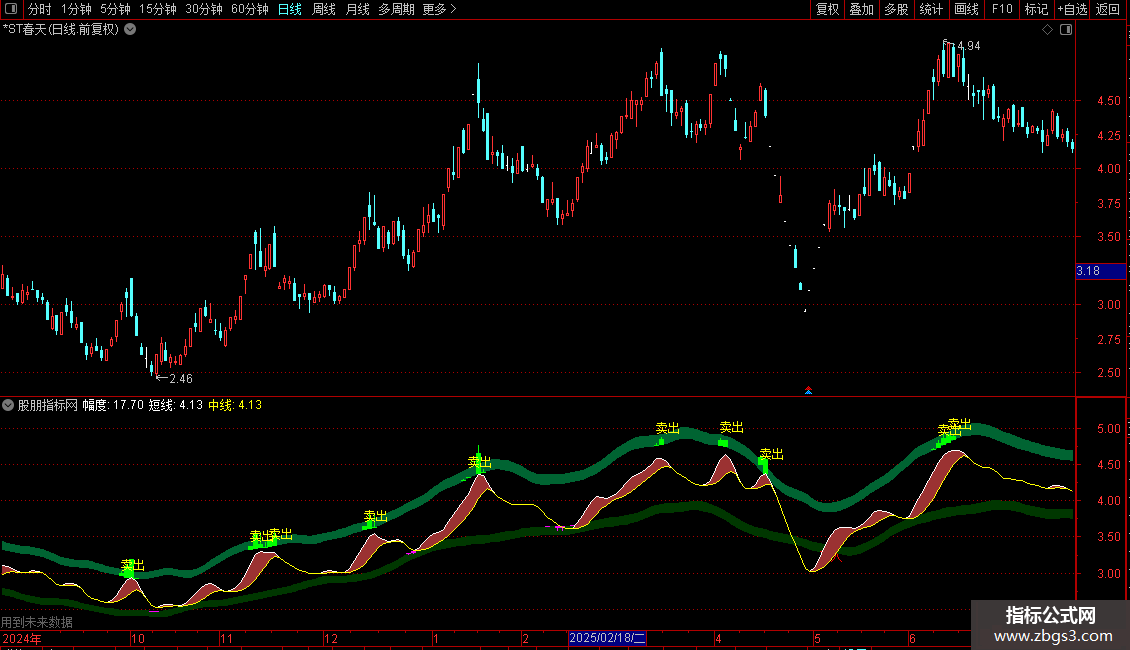
Task: Switch to 60分钟 period
Action: point(250,9)
